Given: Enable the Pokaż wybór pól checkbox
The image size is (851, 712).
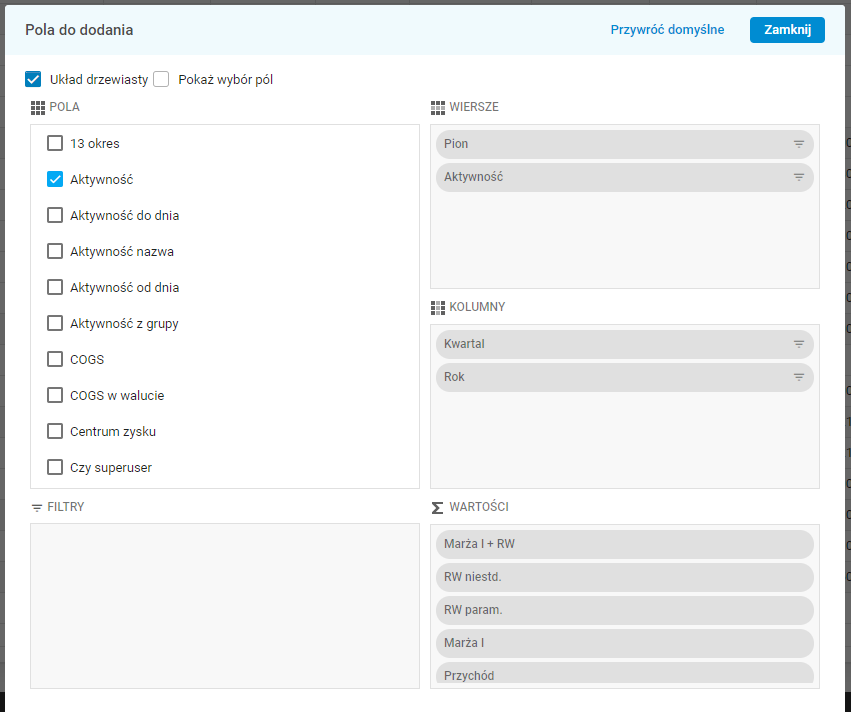Looking at the screenshot, I should pyautogui.click(x=161, y=79).
